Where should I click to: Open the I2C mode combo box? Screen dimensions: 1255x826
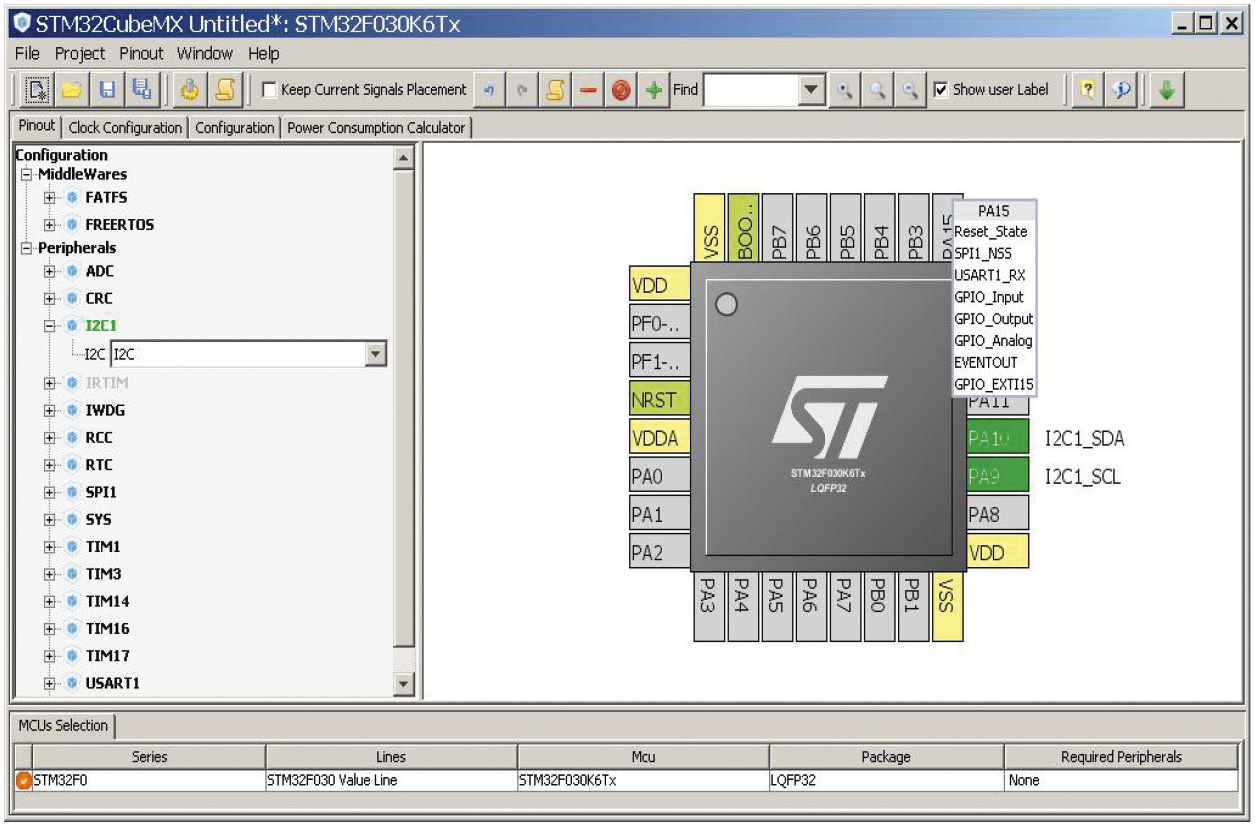click(376, 353)
